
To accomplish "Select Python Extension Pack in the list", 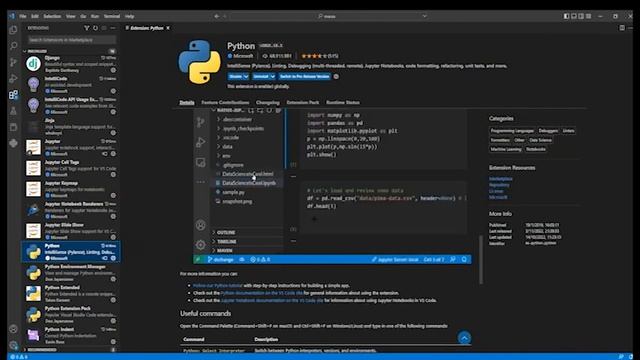I will tap(71, 315).
